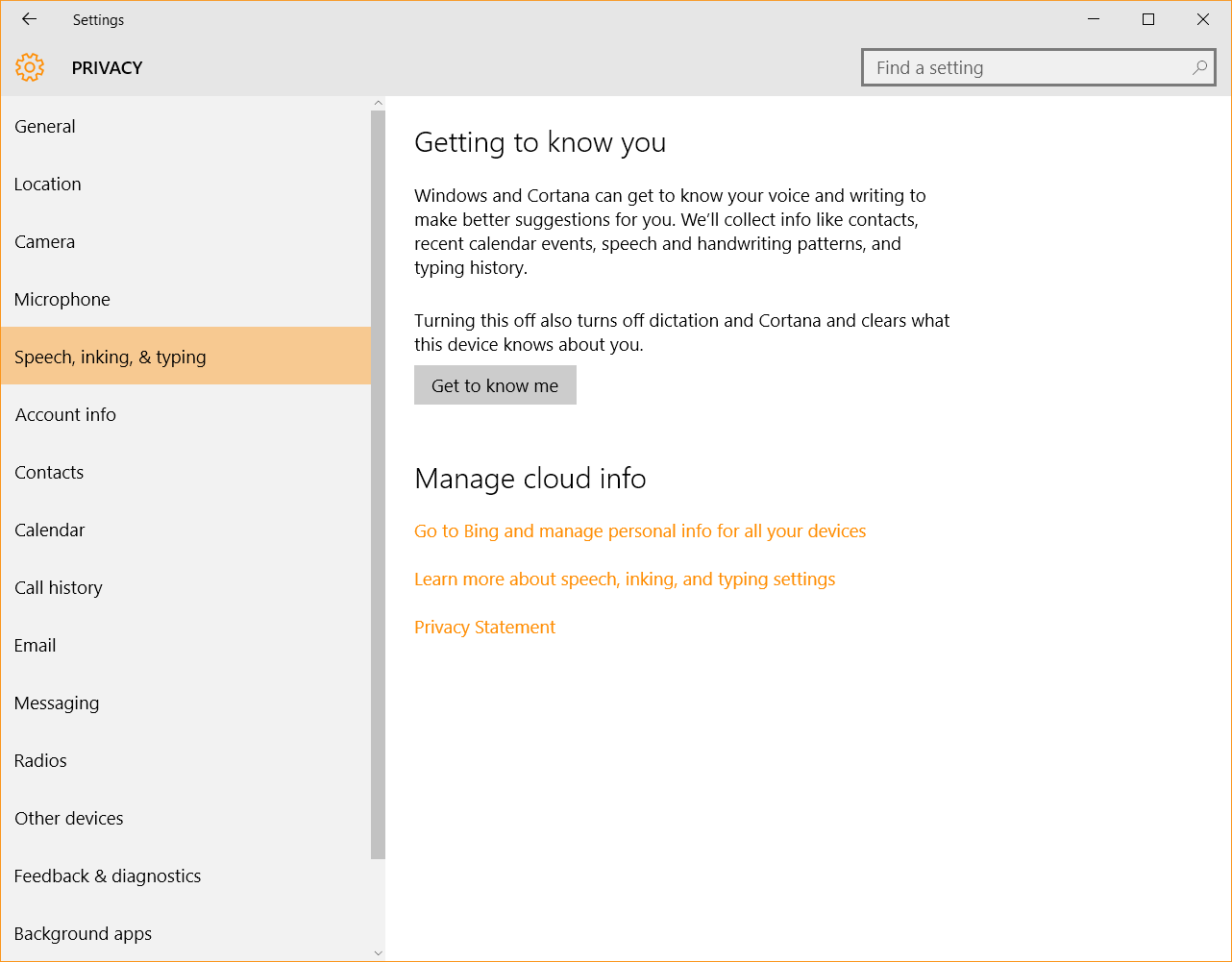This screenshot has width=1232, height=962.
Task: Open Feedback & diagnostics section
Action: (185, 876)
